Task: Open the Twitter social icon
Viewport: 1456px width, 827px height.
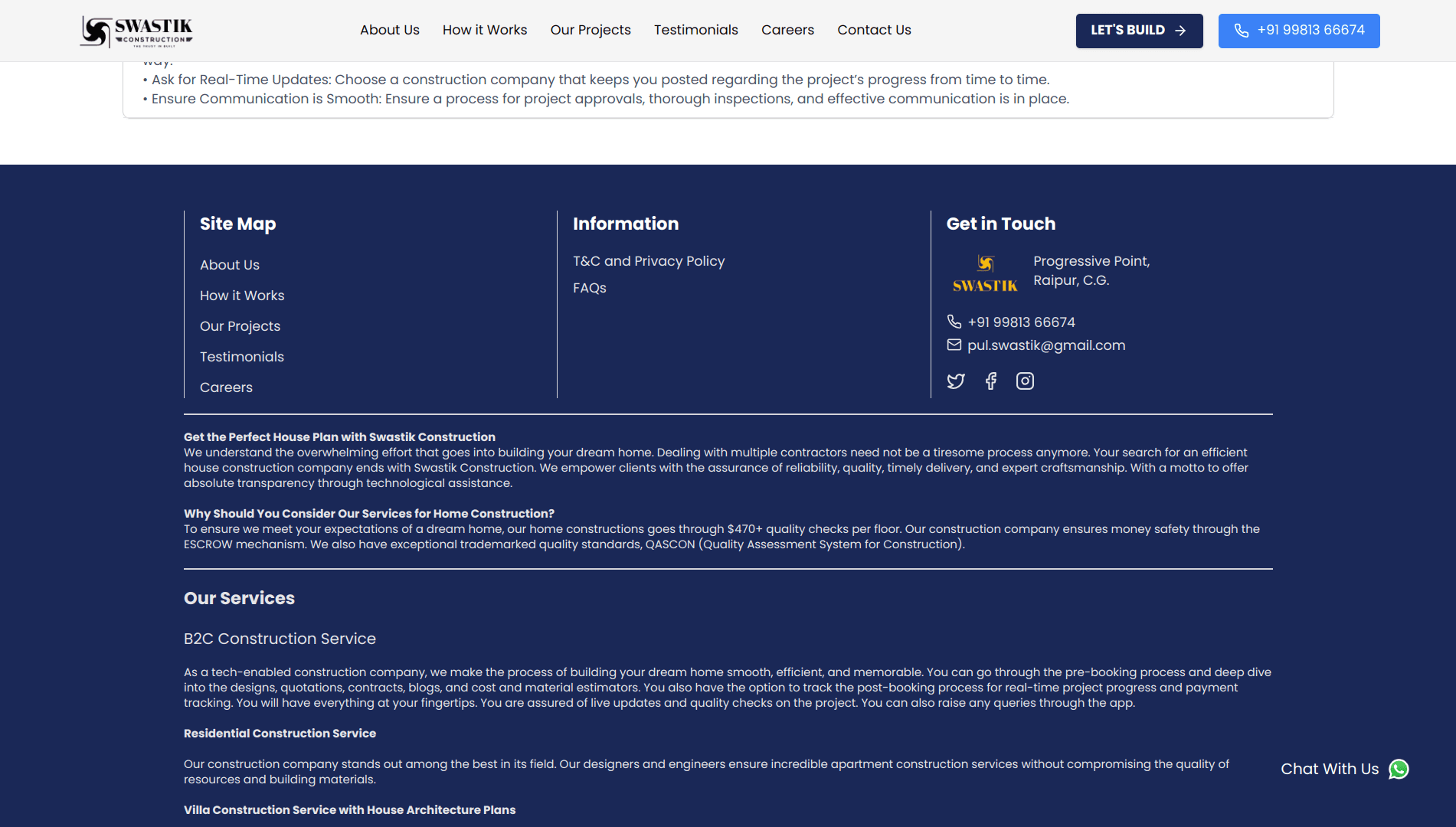Action: pyautogui.click(x=955, y=381)
